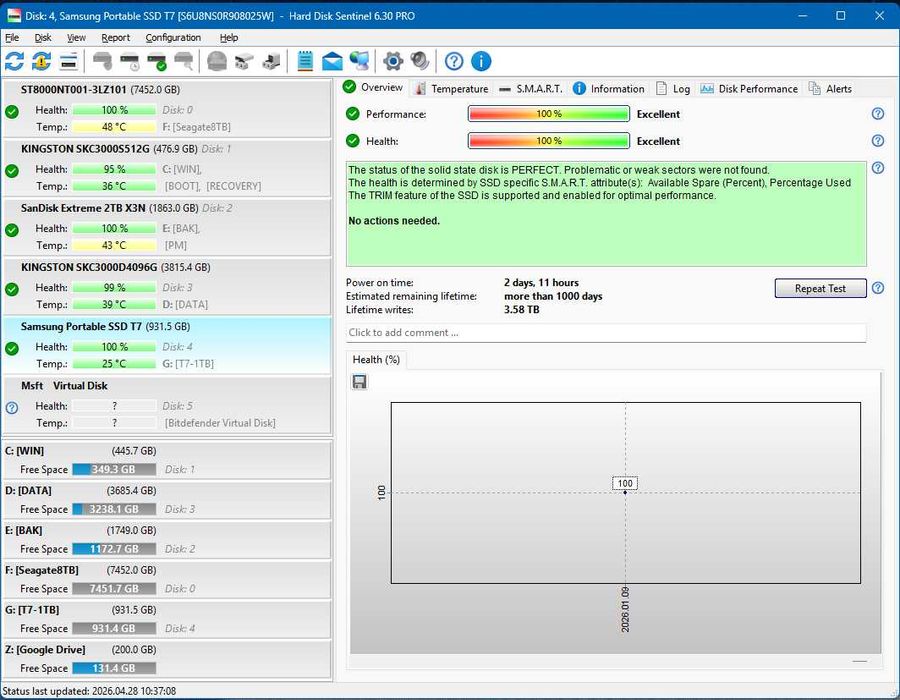The image size is (900, 700).
Task: Click the Health 100 % gradient bar
Action: point(549,141)
